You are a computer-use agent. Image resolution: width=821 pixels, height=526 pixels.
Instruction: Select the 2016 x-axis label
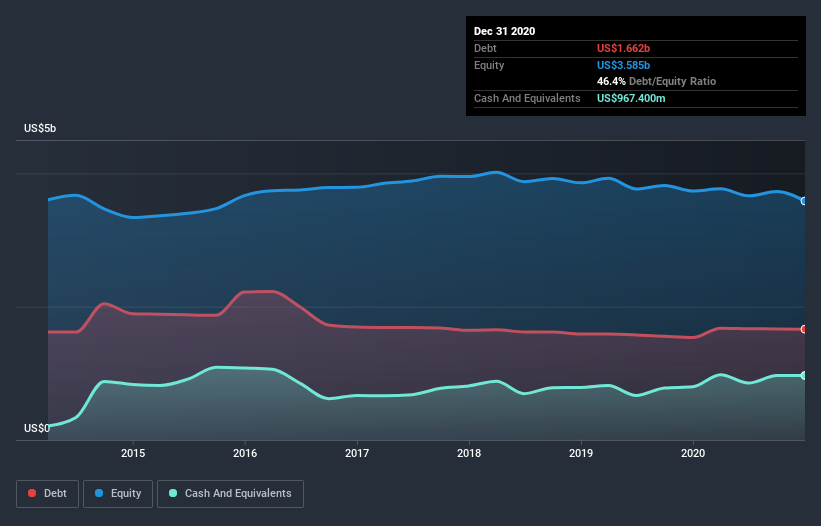pyautogui.click(x=245, y=453)
